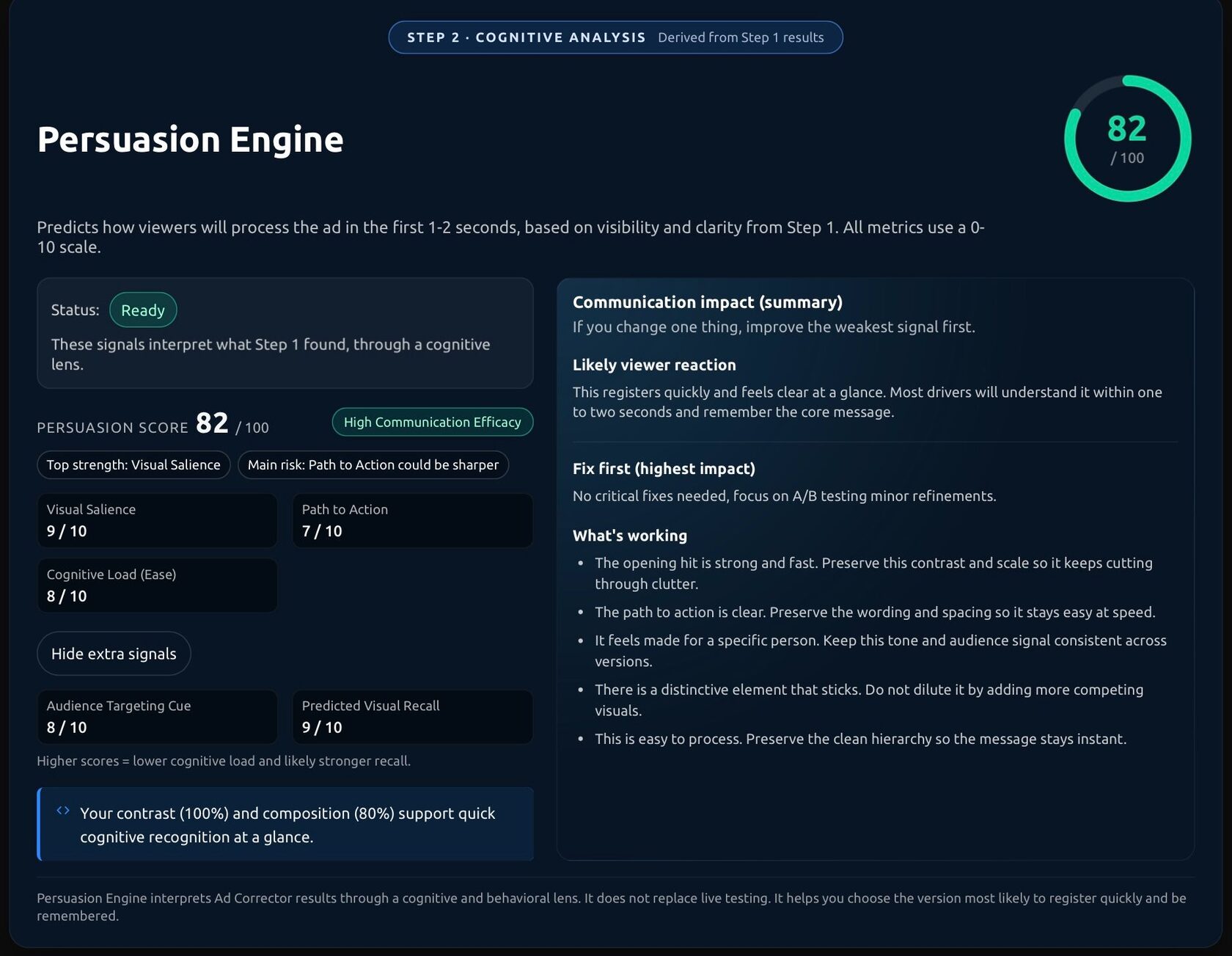Click the Communication impact (summary) heading
The width and height of the screenshot is (1232, 956).
pyautogui.click(x=708, y=302)
